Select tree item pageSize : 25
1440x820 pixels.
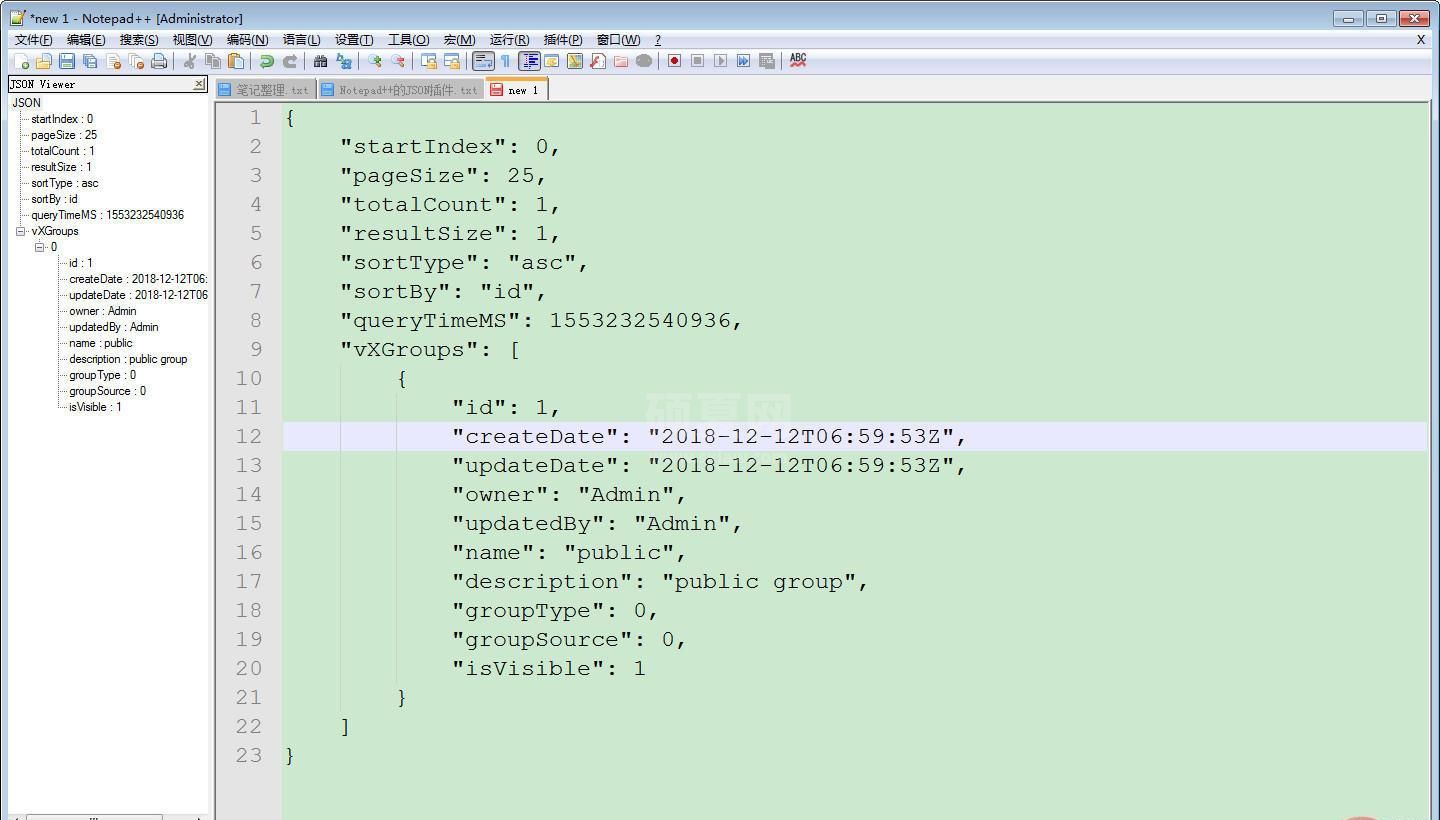click(64, 135)
